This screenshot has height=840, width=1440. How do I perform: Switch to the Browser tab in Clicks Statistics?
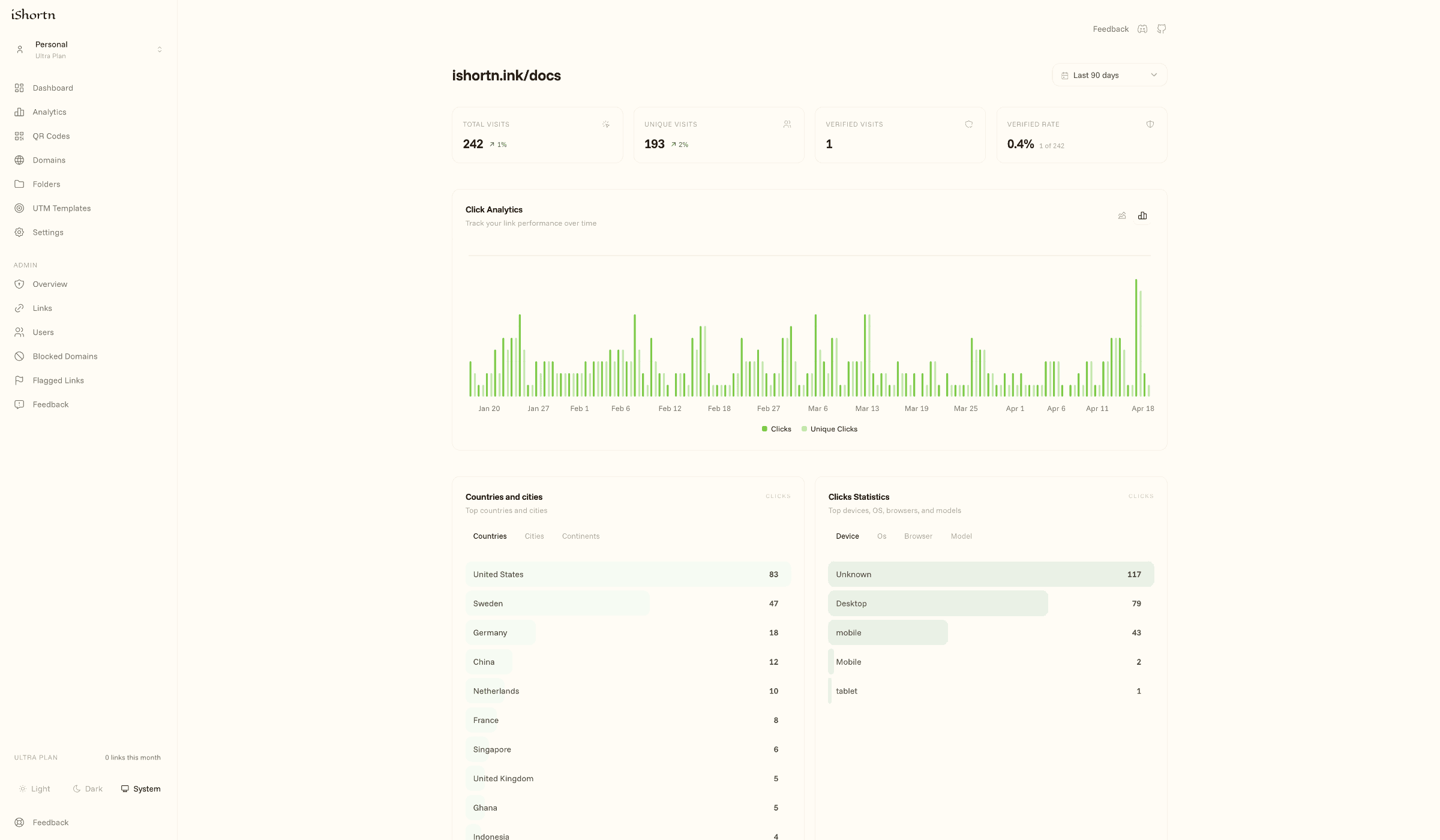tap(917, 536)
